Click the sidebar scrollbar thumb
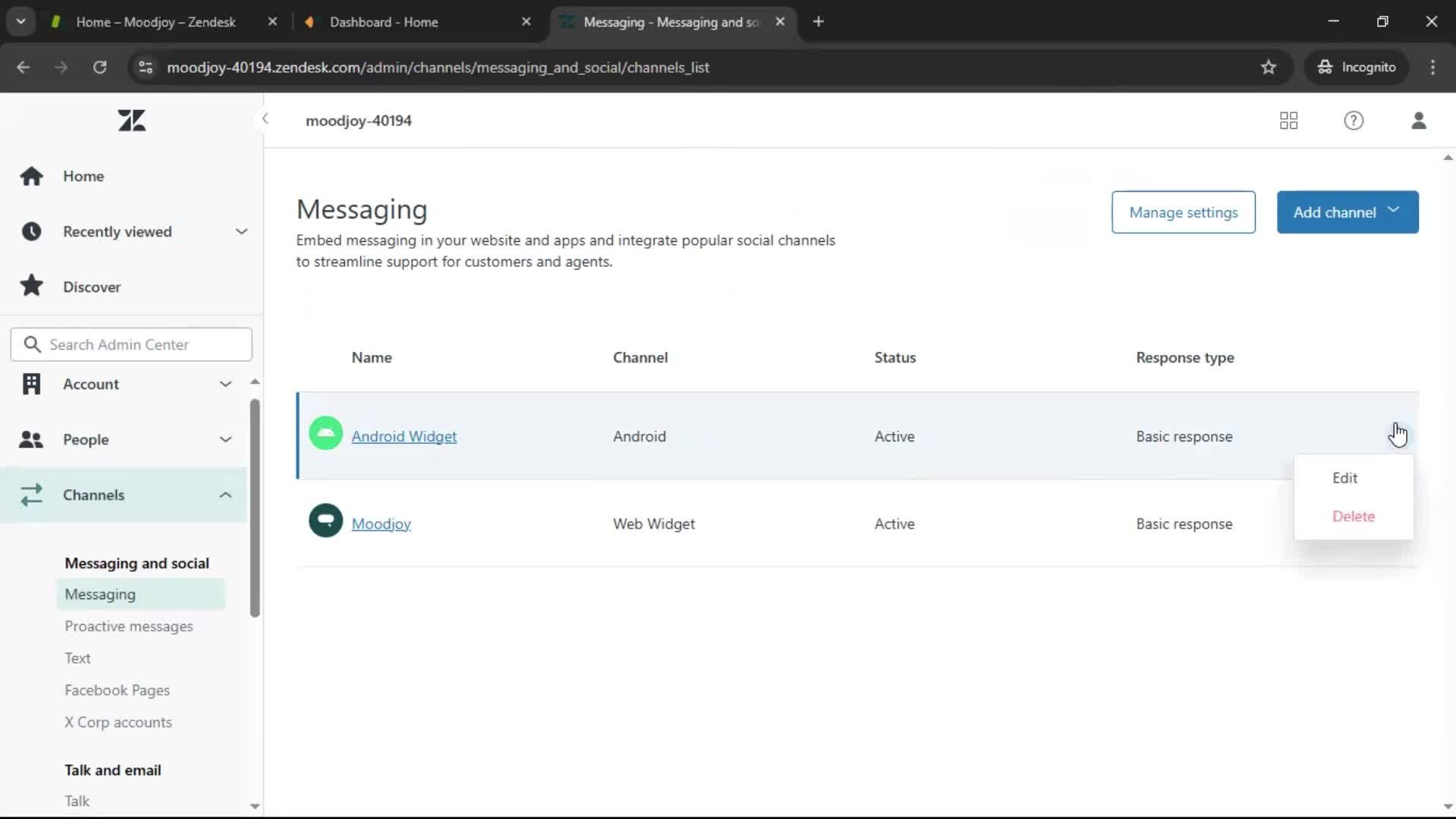Image resolution: width=1456 pixels, height=819 pixels. pos(255,507)
